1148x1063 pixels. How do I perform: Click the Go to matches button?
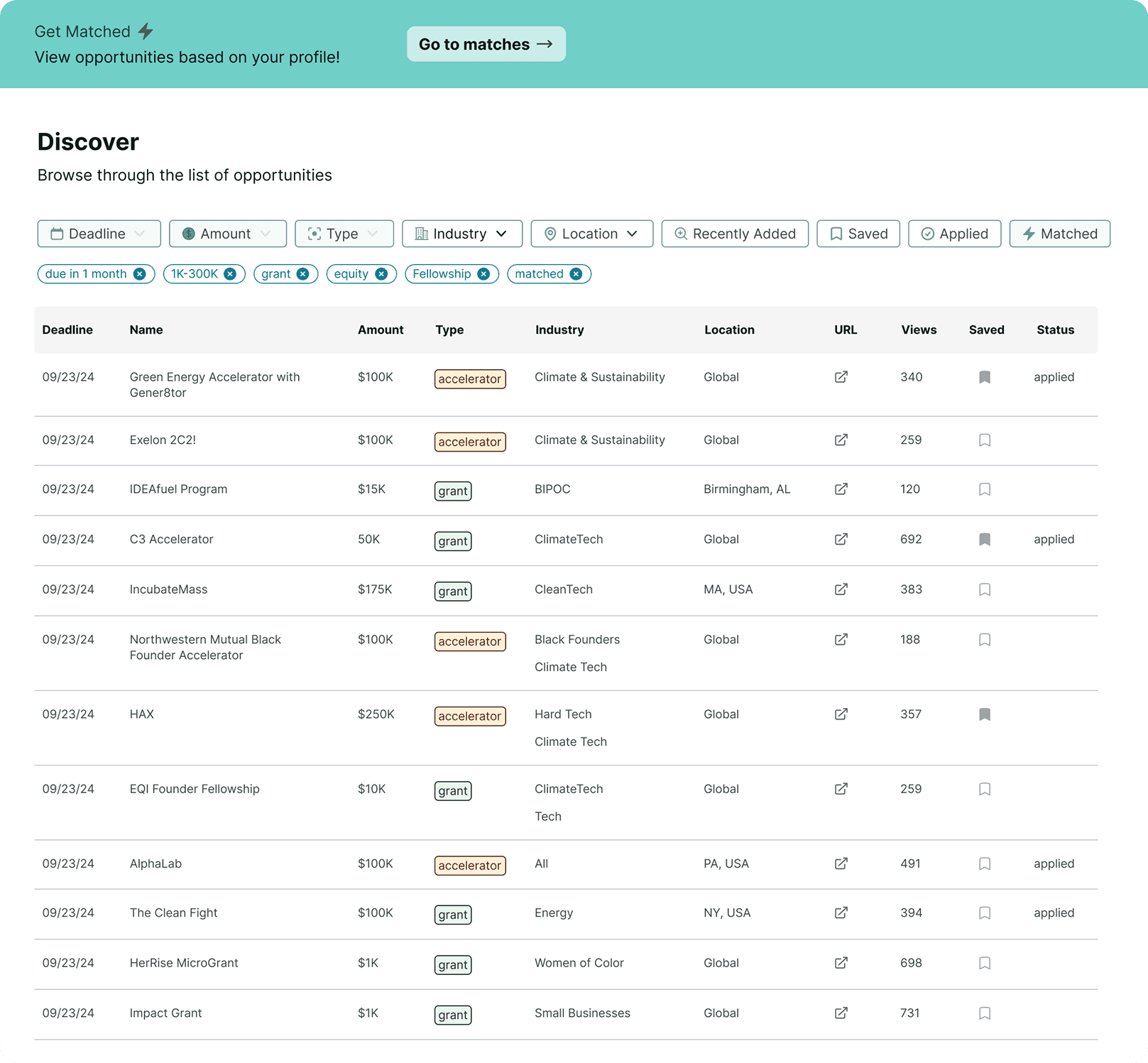pos(486,44)
